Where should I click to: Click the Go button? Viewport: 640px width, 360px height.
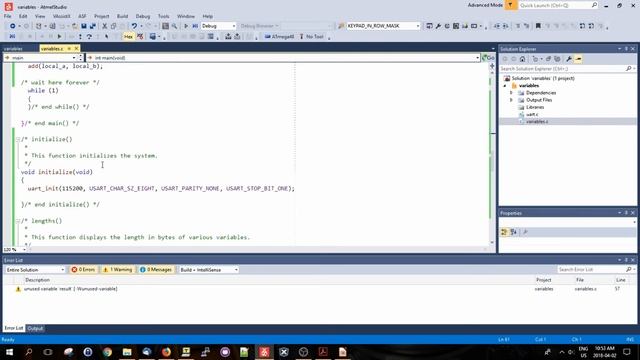[x=488, y=58]
